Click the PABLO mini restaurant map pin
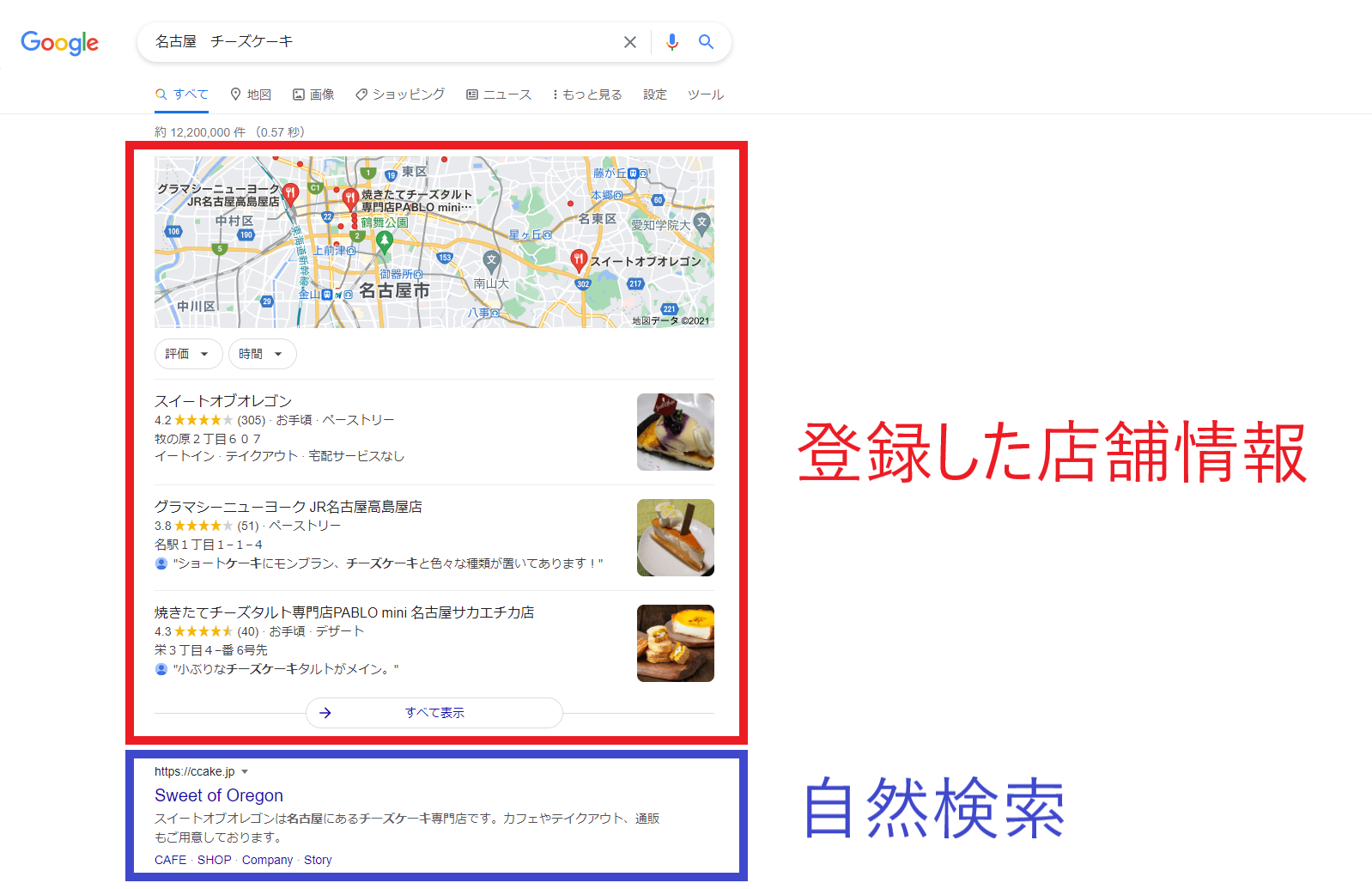The height and width of the screenshot is (889, 1372). tap(349, 198)
